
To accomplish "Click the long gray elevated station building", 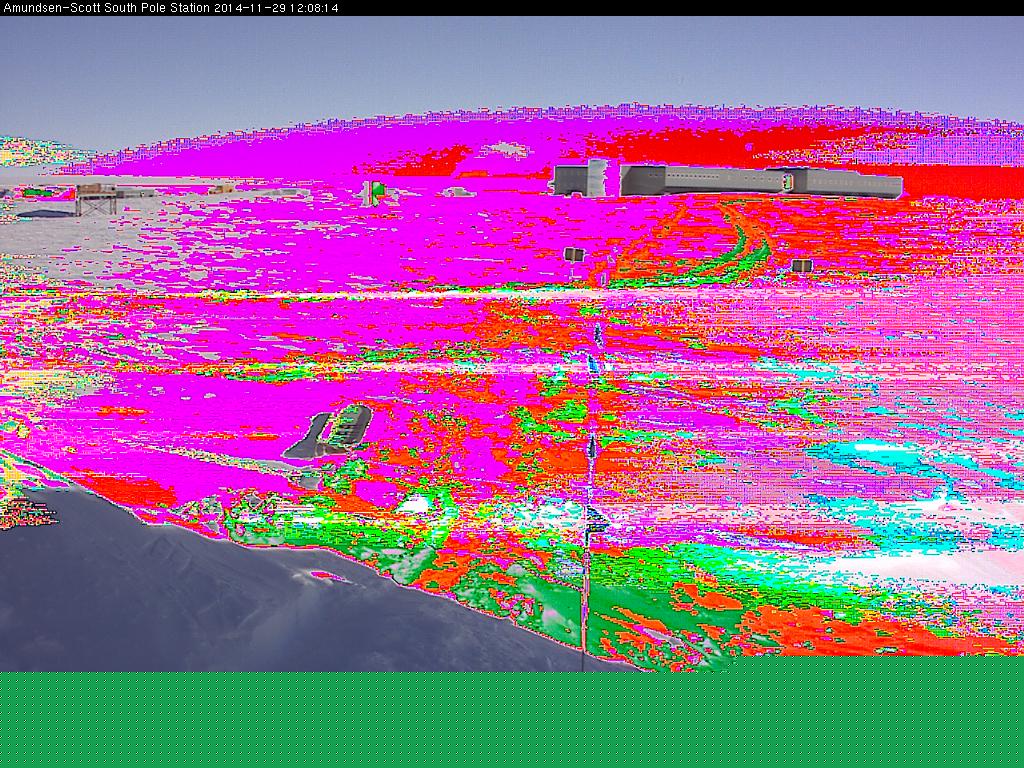I will [x=720, y=181].
